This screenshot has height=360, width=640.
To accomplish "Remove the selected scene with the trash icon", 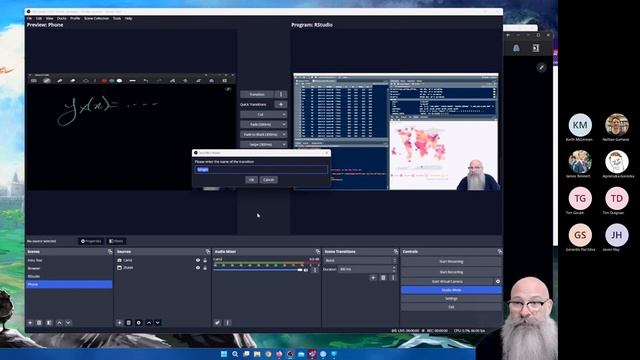I will 39,322.
